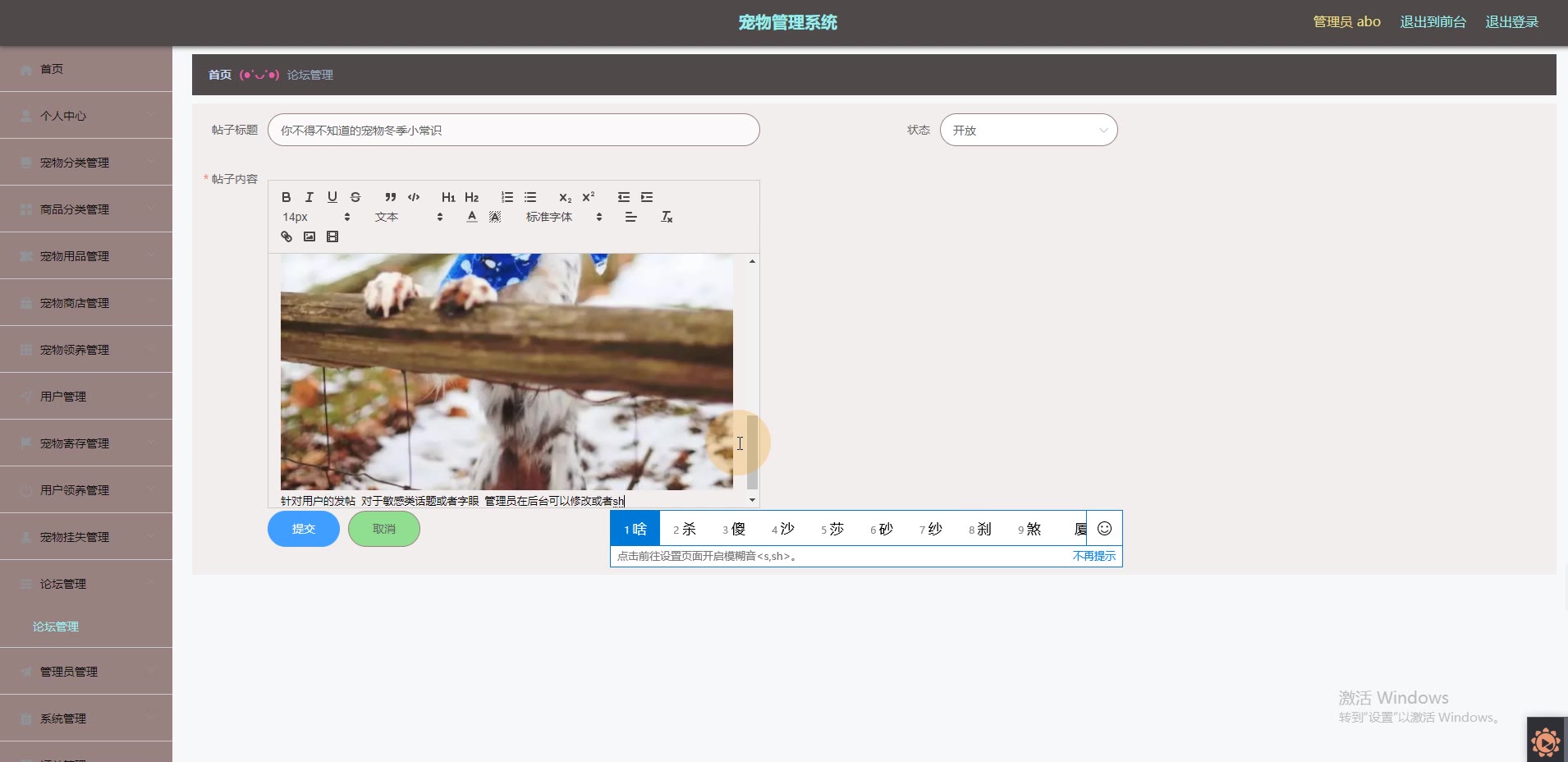Insert a code block in the post

point(413,197)
